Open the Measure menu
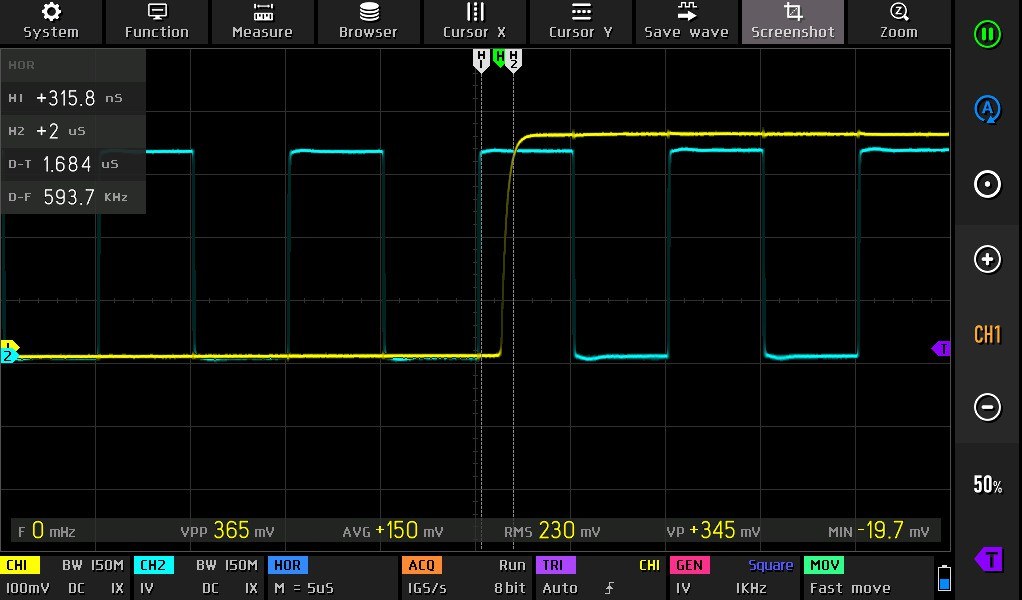This screenshot has width=1022, height=600. point(263,21)
